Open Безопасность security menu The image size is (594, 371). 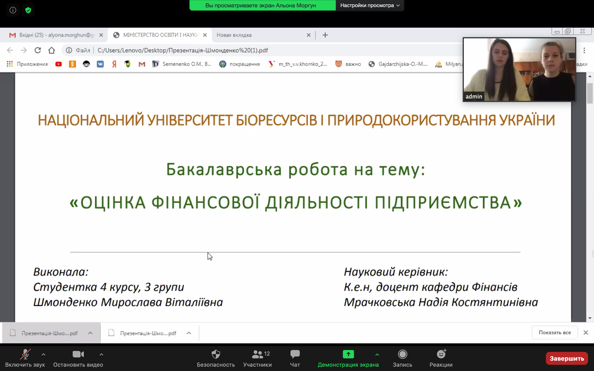pos(216,358)
